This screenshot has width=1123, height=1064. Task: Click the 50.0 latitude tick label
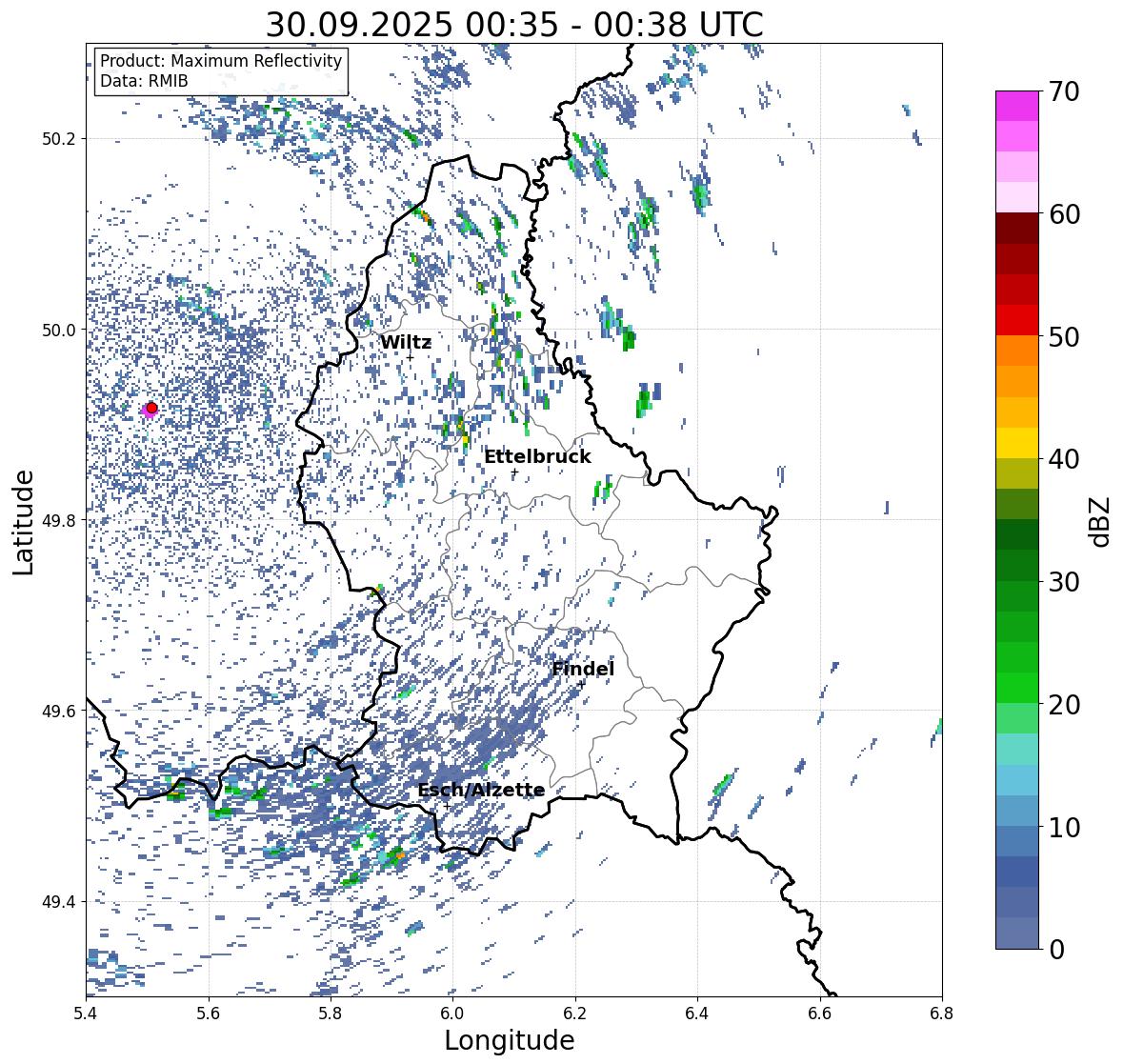(59, 331)
